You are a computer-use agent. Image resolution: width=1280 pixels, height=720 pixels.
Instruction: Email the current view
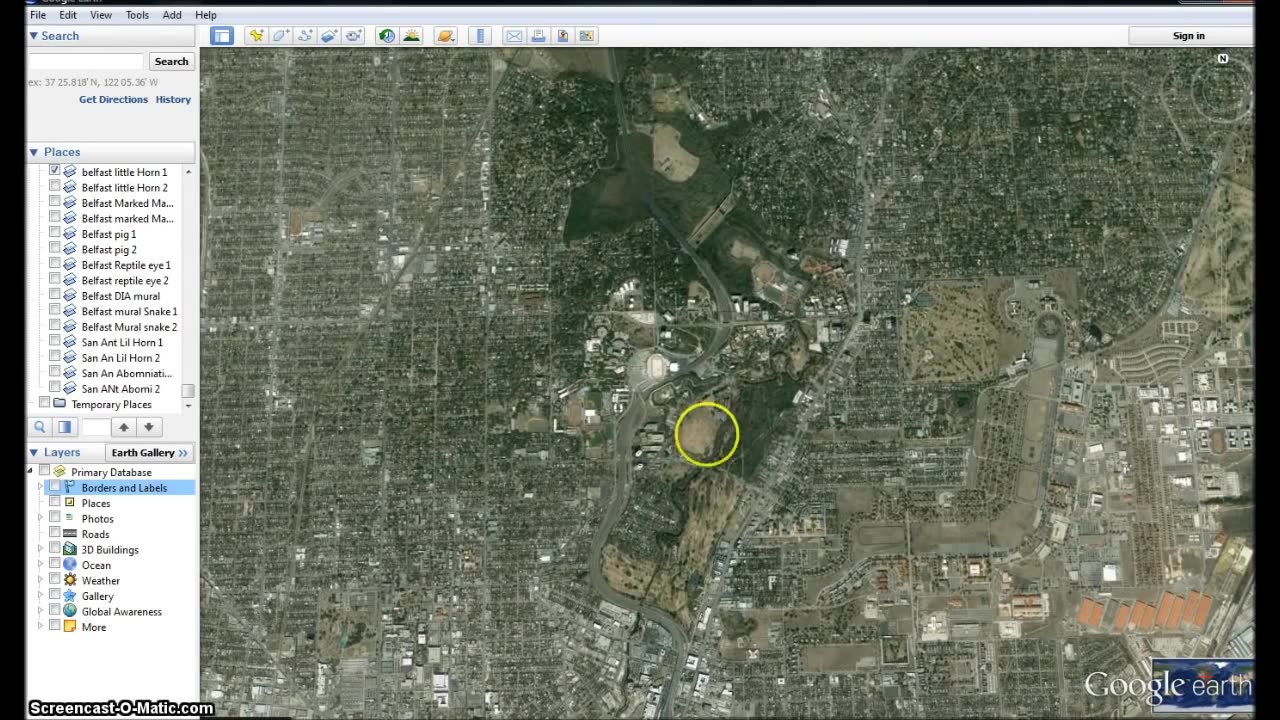514,36
